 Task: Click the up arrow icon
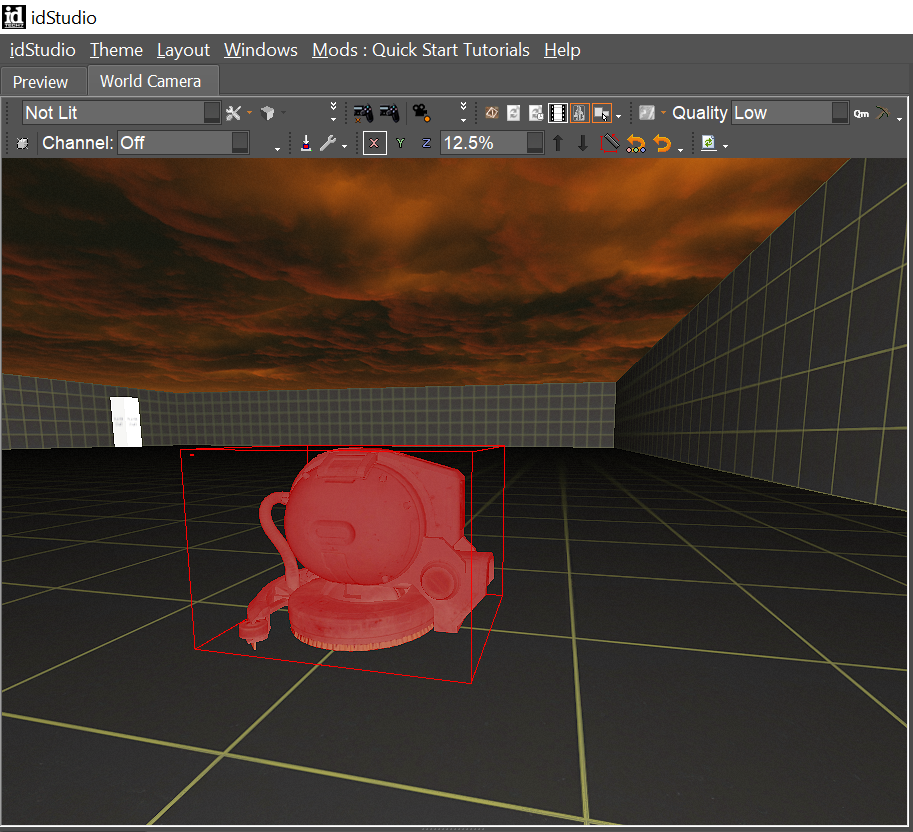pos(558,143)
